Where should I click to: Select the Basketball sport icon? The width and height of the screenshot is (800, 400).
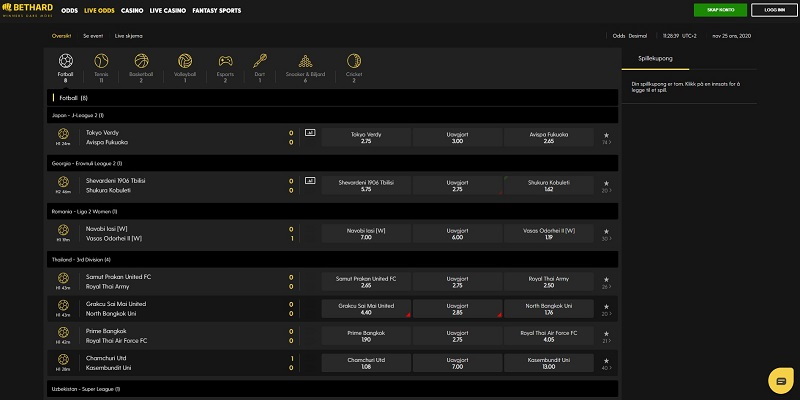point(141,61)
